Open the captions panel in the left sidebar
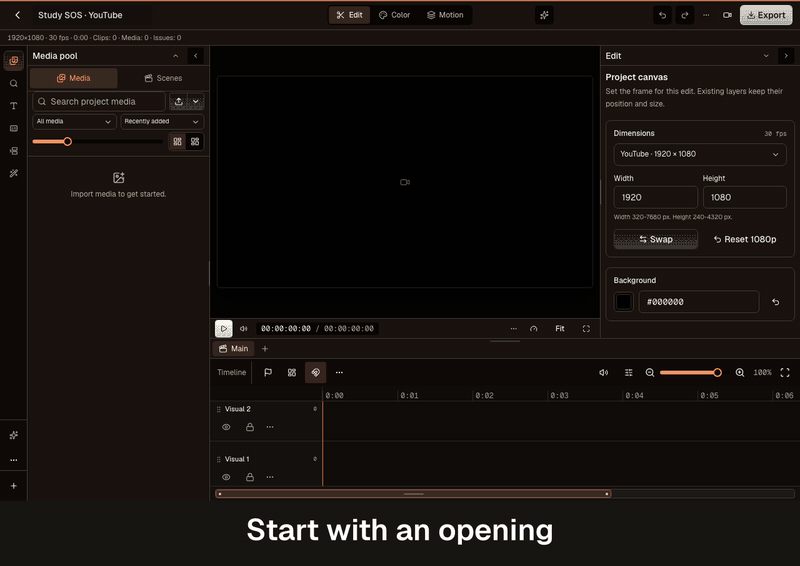800x566 pixels. 14,128
